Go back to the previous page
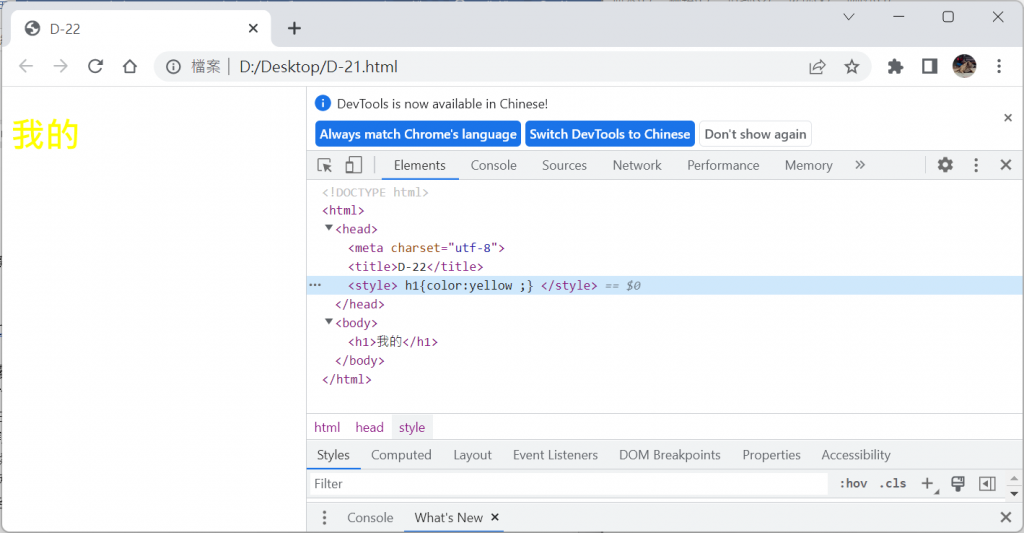The width and height of the screenshot is (1024, 533). pos(26,66)
